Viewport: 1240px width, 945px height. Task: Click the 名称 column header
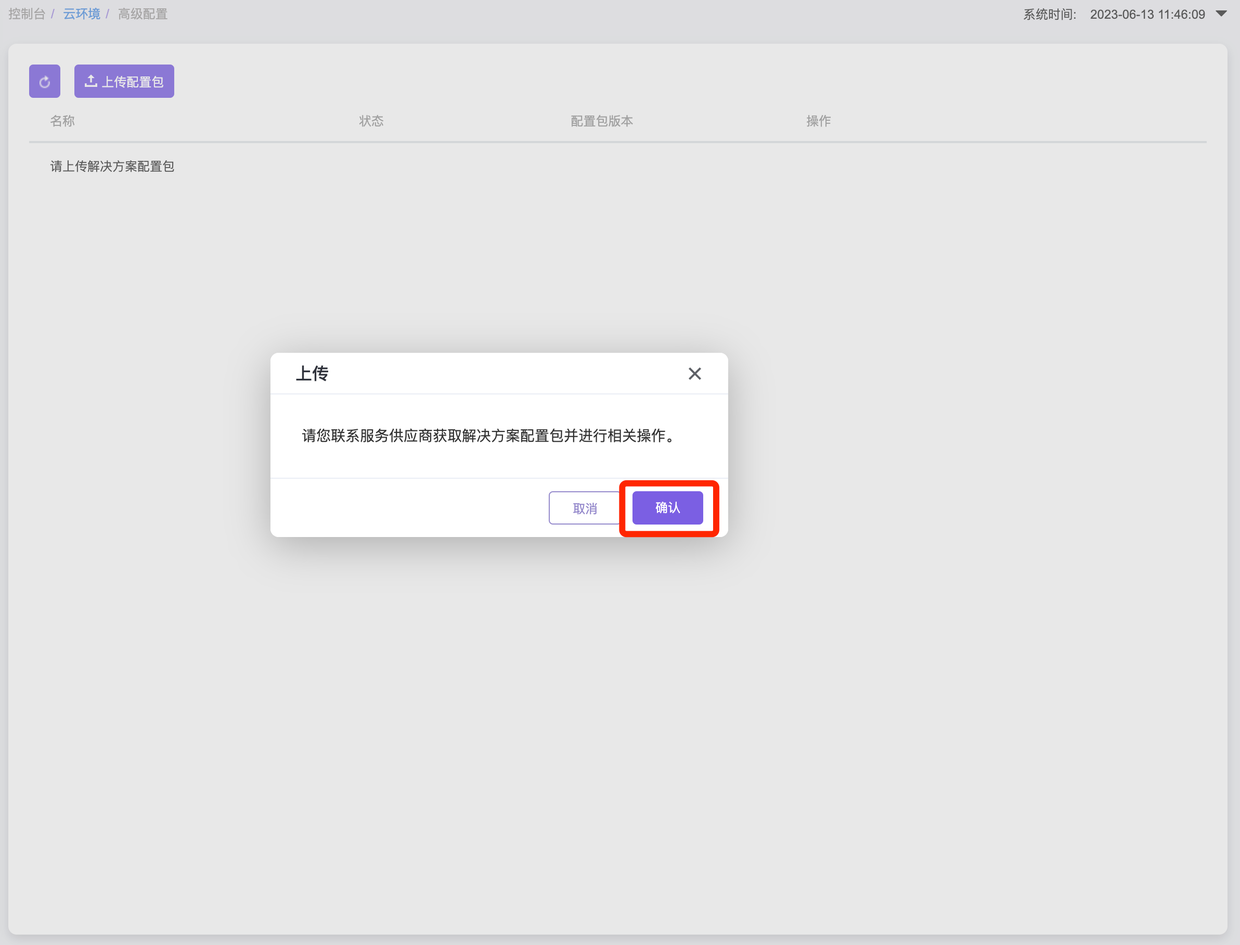pyautogui.click(x=62, y=121)
